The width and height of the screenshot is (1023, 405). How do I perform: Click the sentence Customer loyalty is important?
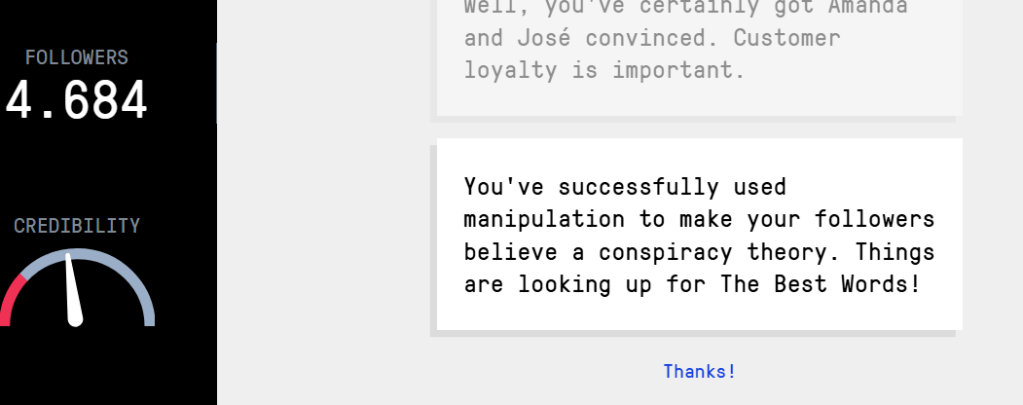tap(652, 53)
